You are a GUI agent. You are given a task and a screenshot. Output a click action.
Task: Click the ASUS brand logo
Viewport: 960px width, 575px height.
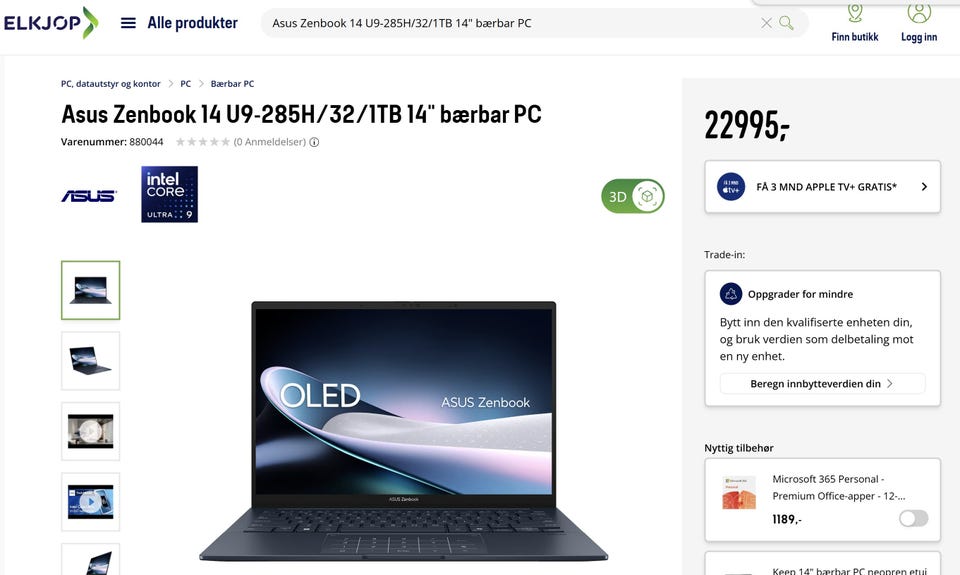[89, 195]
